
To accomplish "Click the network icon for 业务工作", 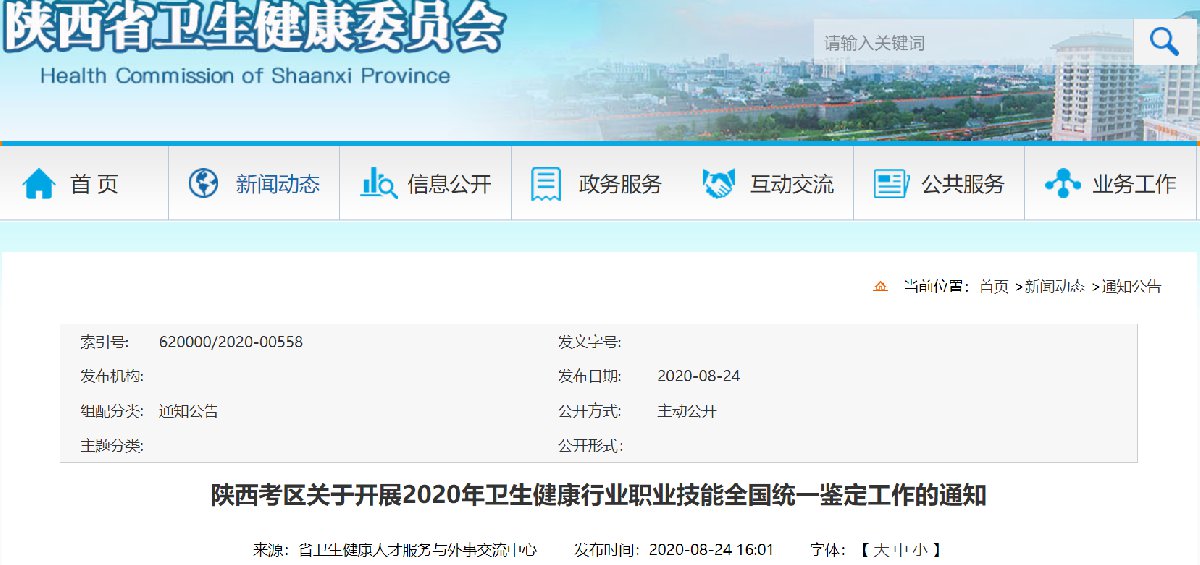I will click(x=1062, y=184).
